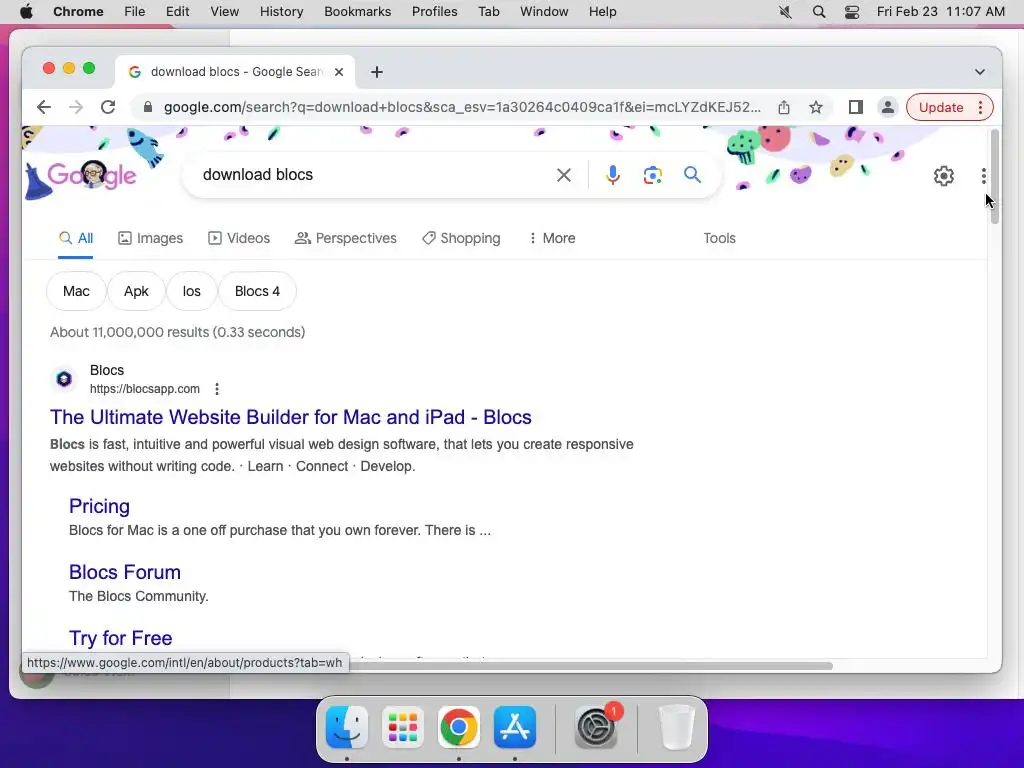Click the browser forward arrow
This screenshot has height=768, width=1024.
[76, 107]
